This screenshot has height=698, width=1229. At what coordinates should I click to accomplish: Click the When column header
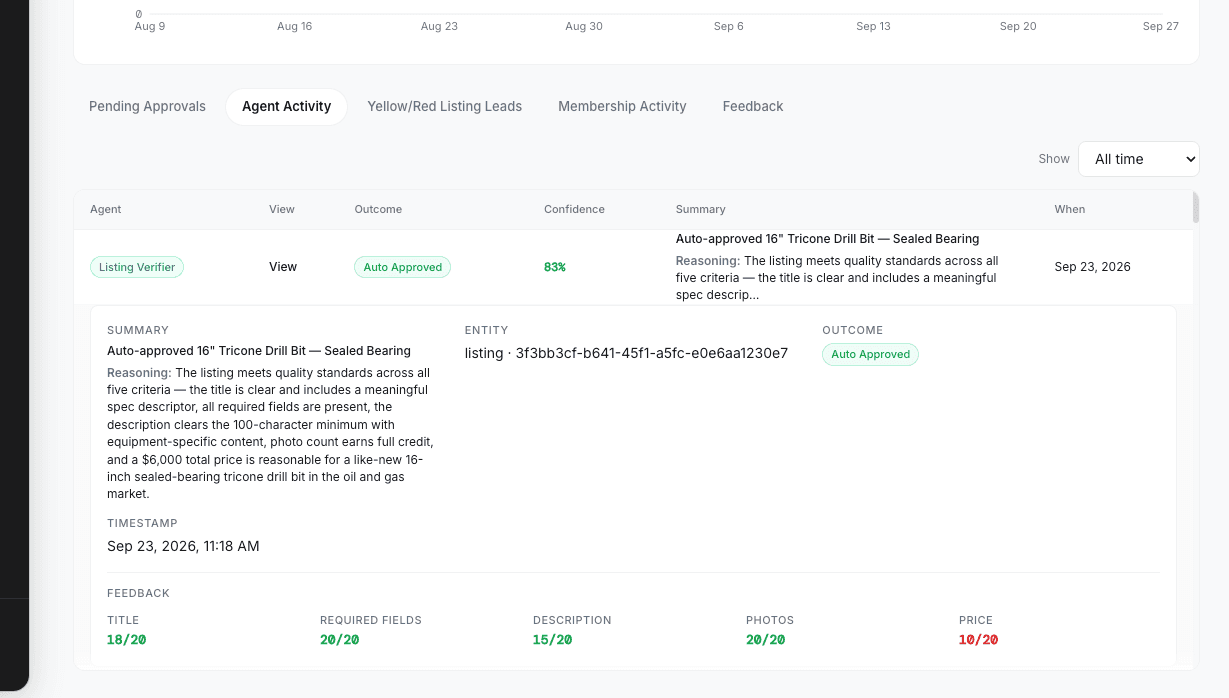[x=1069, y=209]
